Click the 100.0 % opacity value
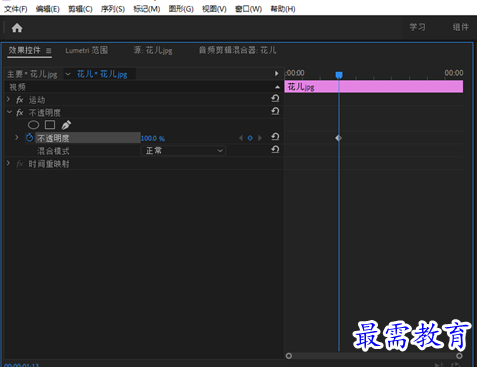Screen dimensions: 477x367 click(x=153, y=138)
